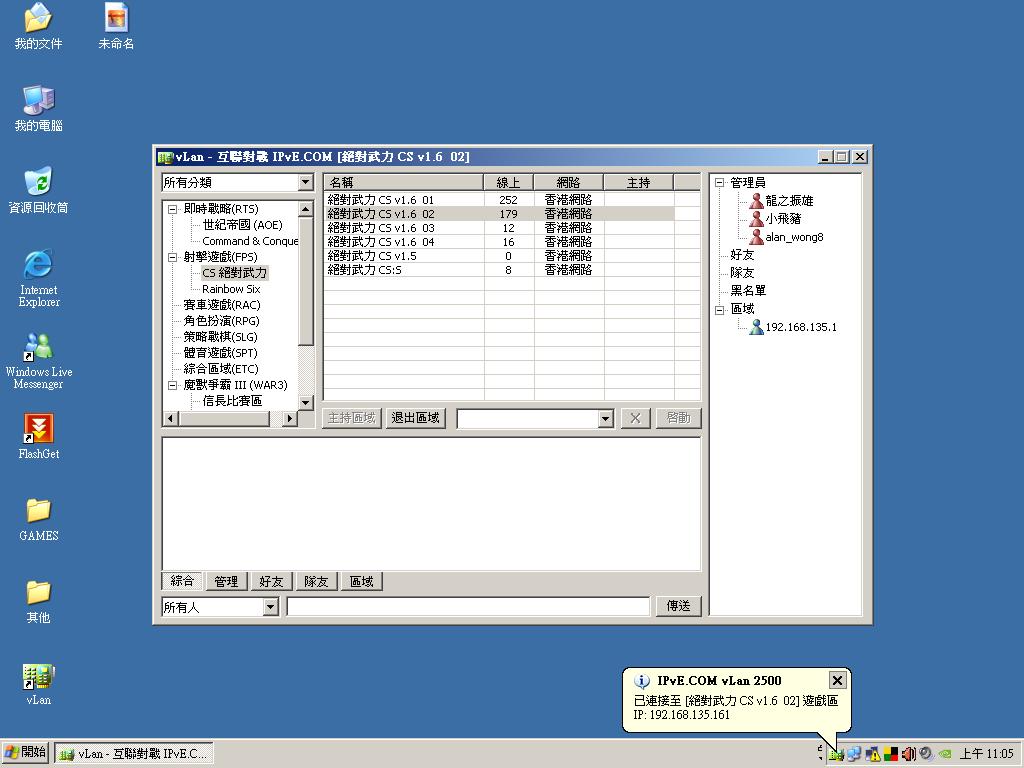The width and height of the screenshot is (1024, 768).
Task: Click the NVIDIA tray icon
Action: (944, 754)
